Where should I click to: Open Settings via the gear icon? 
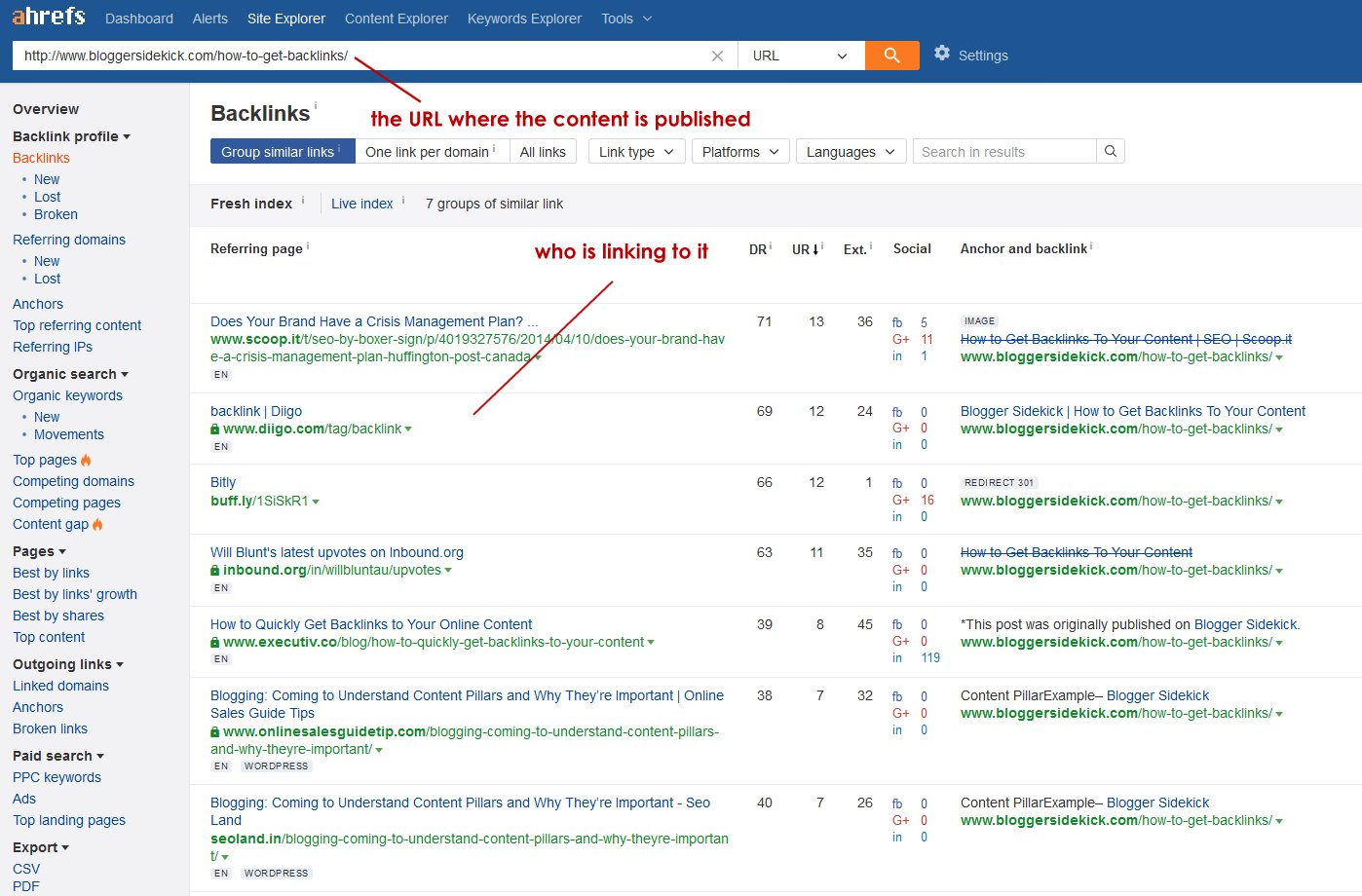pos(941,54)
